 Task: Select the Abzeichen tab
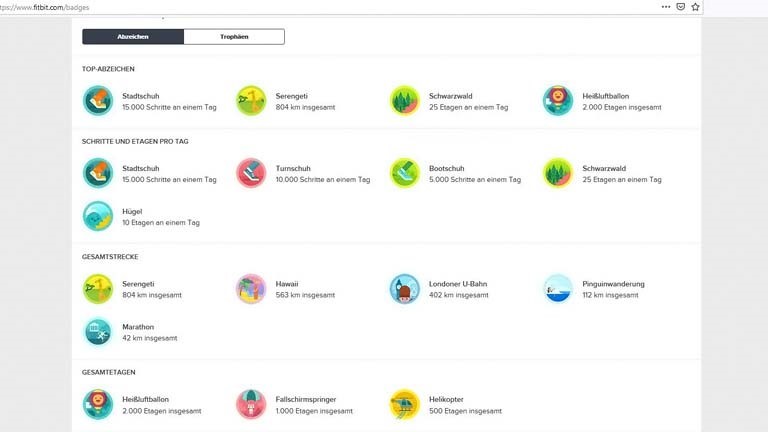[133, 37]
